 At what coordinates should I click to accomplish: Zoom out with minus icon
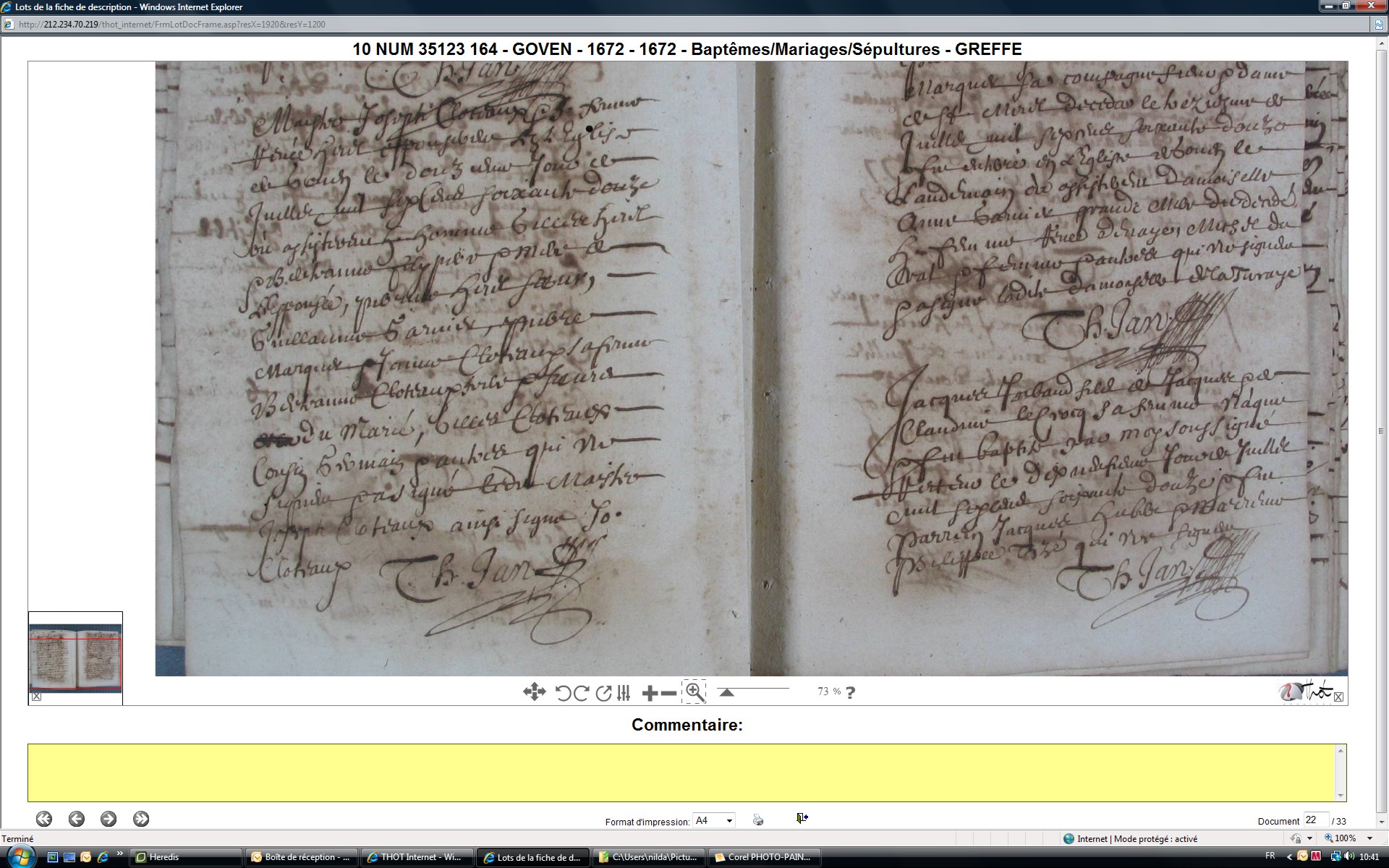(x=669, y=693)
